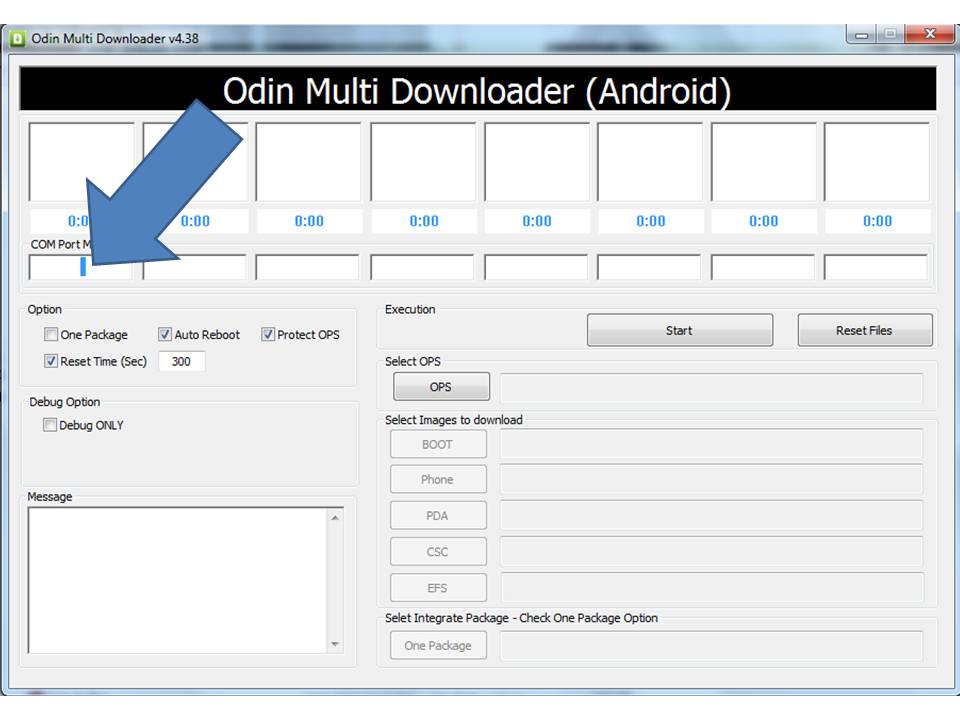The width and height of the screenshot is (960, 720).
Task: Click the Start button
Action: point(680,331)
